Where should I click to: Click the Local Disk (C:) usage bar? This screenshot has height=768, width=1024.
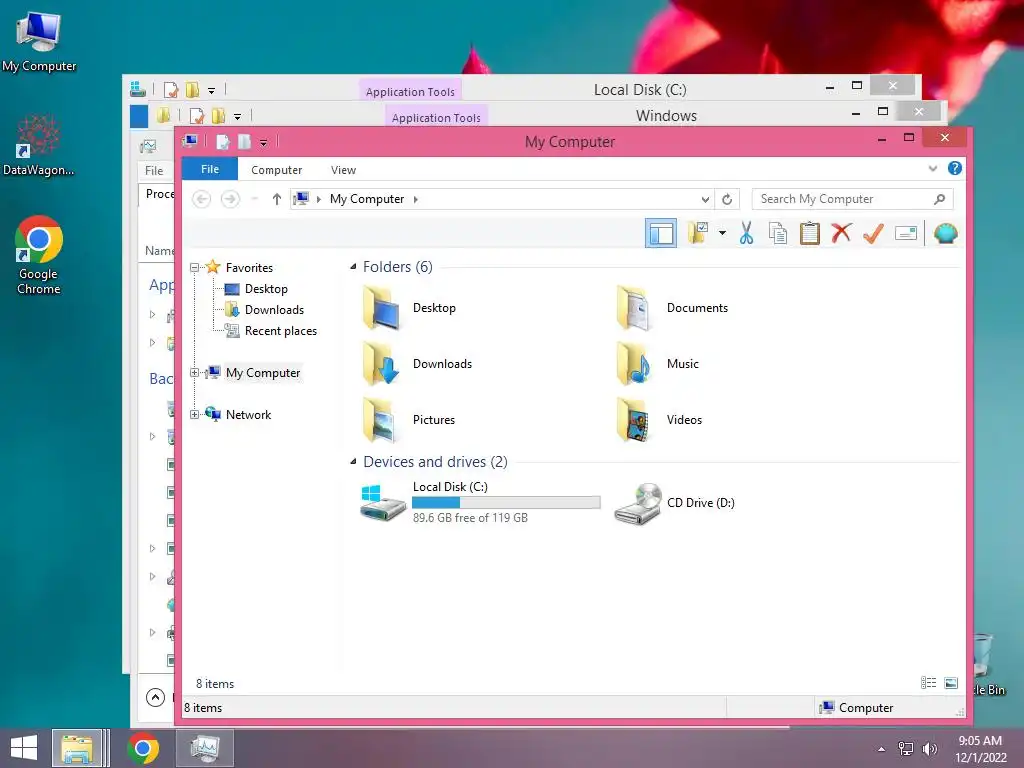[506, 502]
